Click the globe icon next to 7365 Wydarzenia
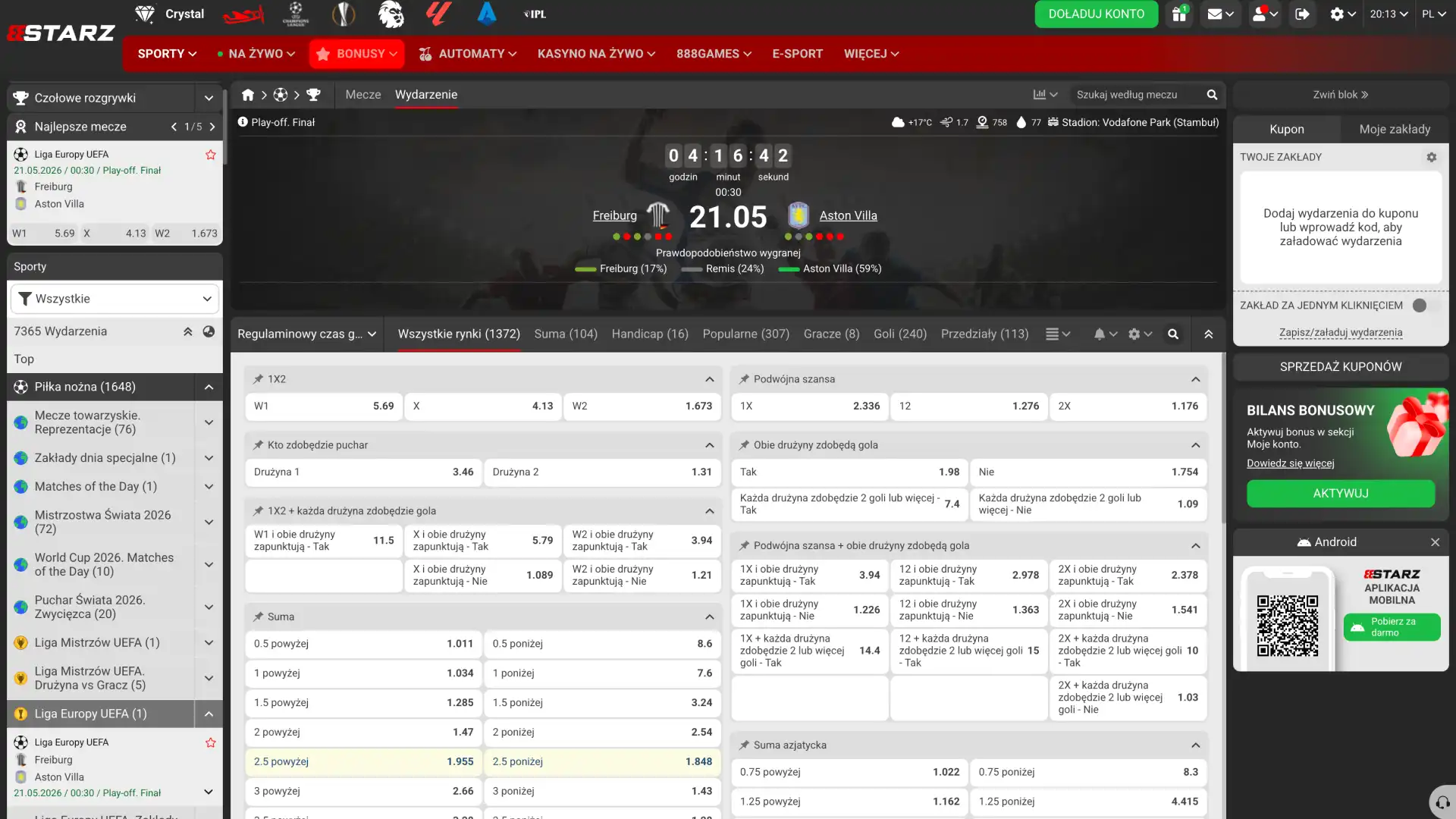Screen dimensions: 1456x819 click(x=209, y=331)
